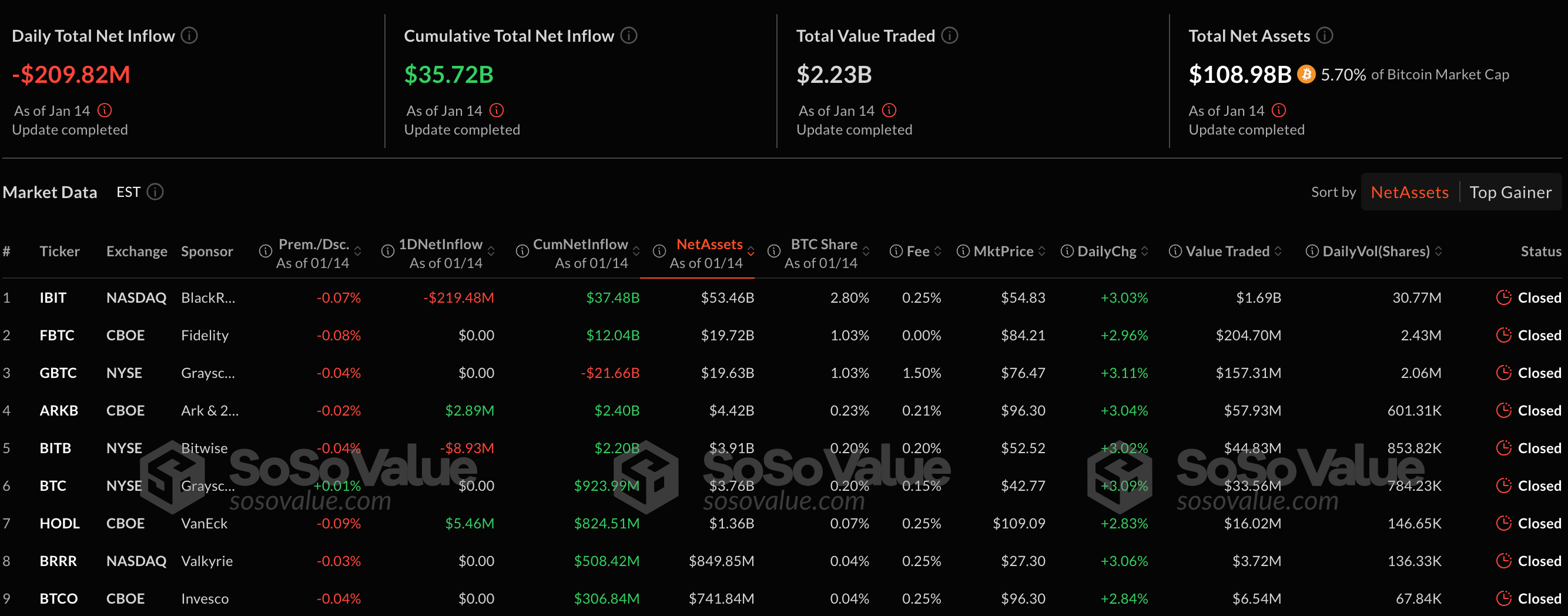Switch to the Top Gainer sort tab

tap(1512, 192)
